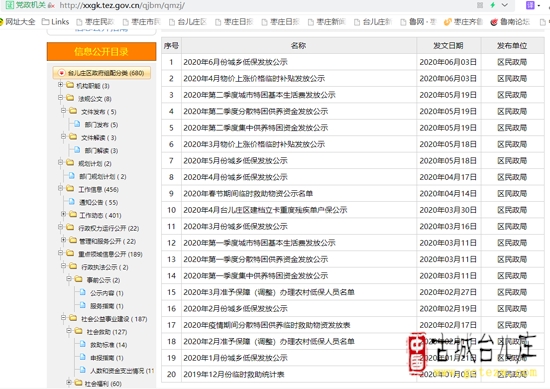This screenshot has width=550, height=389.
Task: Open the 网址大全 bookmark
Action: tap(18, 22)
